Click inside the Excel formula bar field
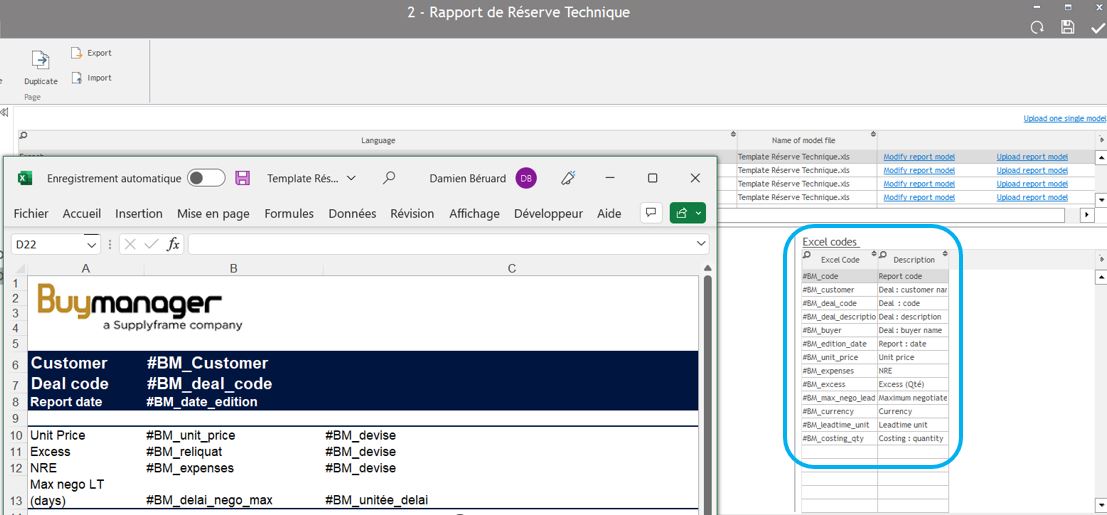This screenshot has height=515, width=1107. tap(440, 244)
